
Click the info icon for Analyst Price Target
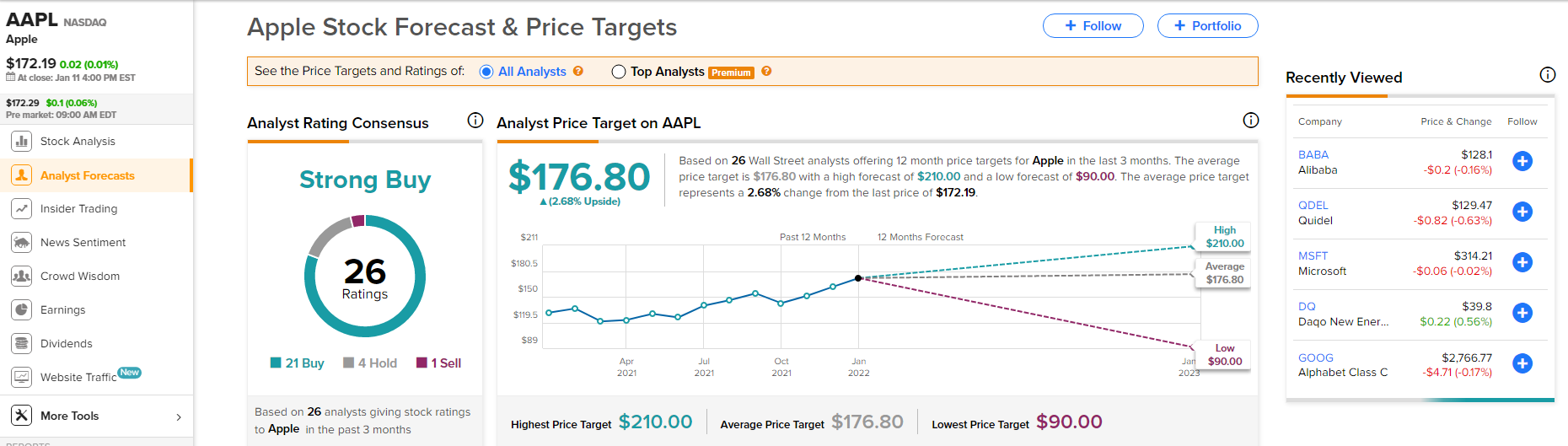click(x=1251, y=121)
